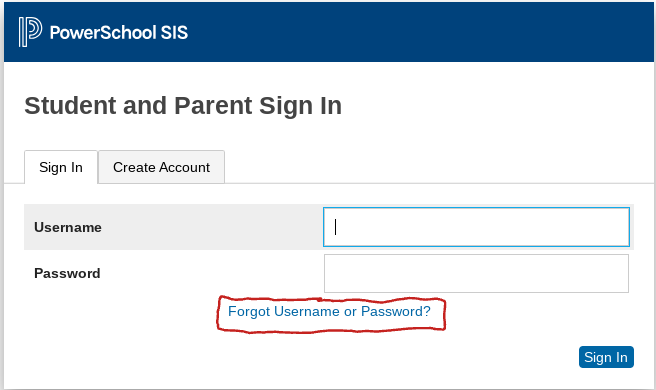The image size is (656, 390).
Task: Switch to the Sign In tab
Action: click(x=61, y=167)
